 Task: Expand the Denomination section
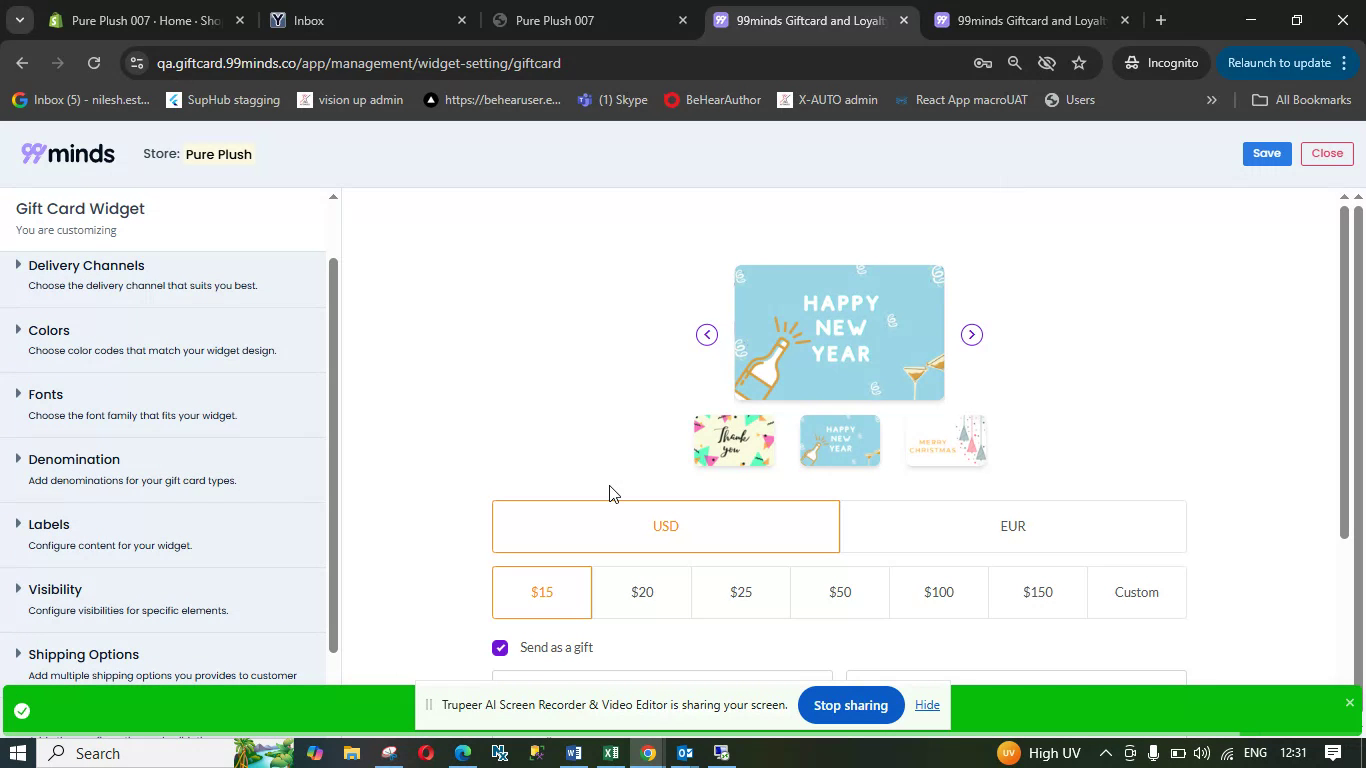coord(163,469)
